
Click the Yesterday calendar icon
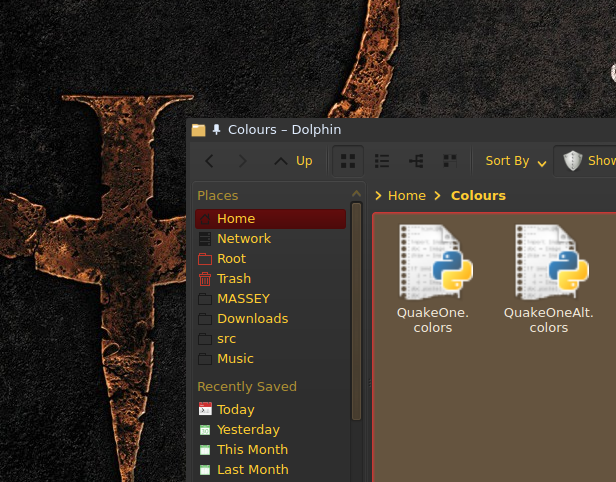pyautogui.click(x=205, y=430)
